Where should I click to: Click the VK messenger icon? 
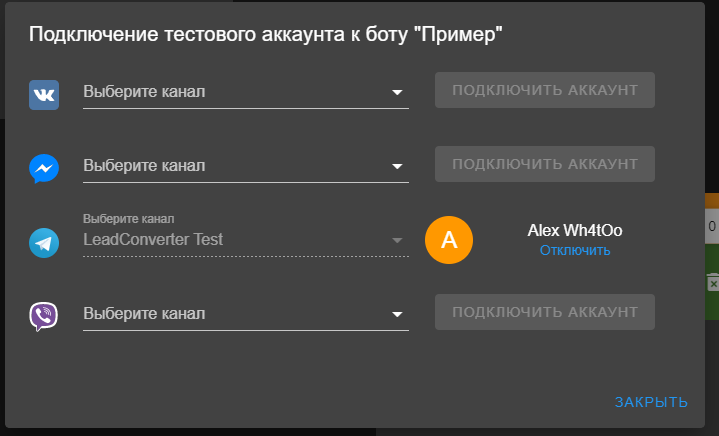(44, 95)
